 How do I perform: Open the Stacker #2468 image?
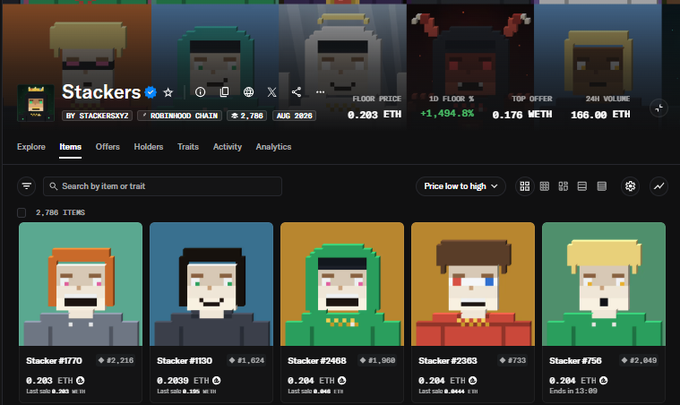(342, 284)
